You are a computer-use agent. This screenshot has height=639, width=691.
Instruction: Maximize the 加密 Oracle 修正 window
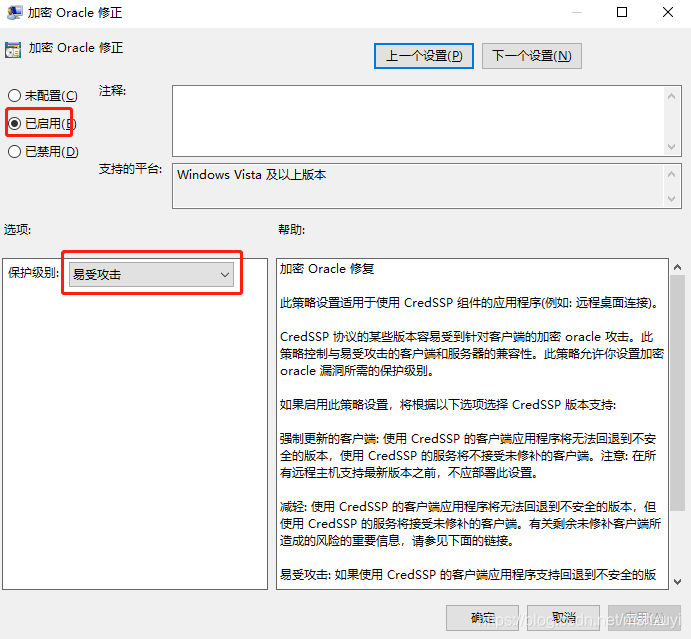[622, 12]
